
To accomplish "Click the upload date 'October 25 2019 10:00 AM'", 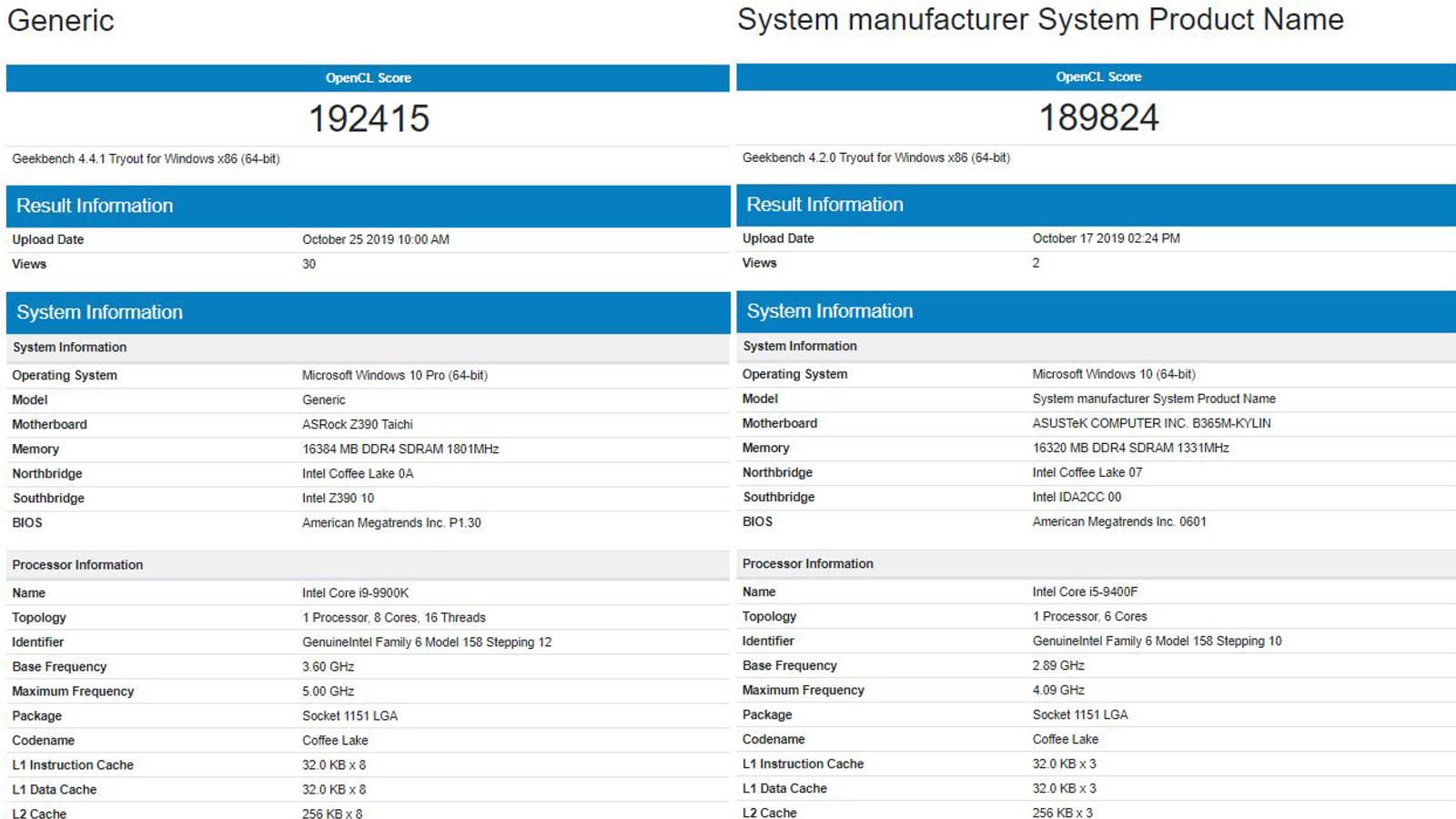I will point(376,239).
